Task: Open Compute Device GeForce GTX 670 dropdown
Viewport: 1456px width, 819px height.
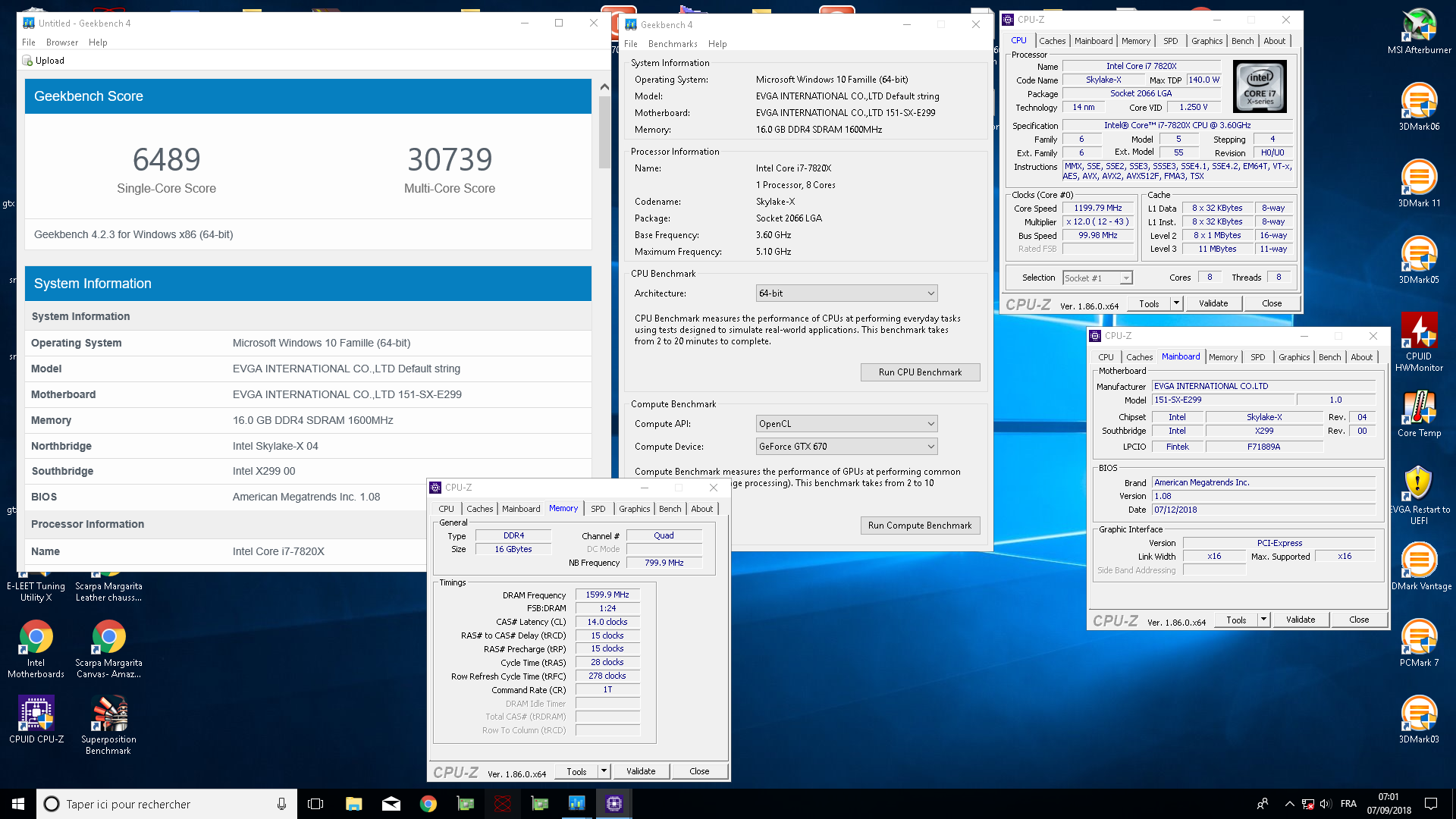Action: tap(846, 447)
